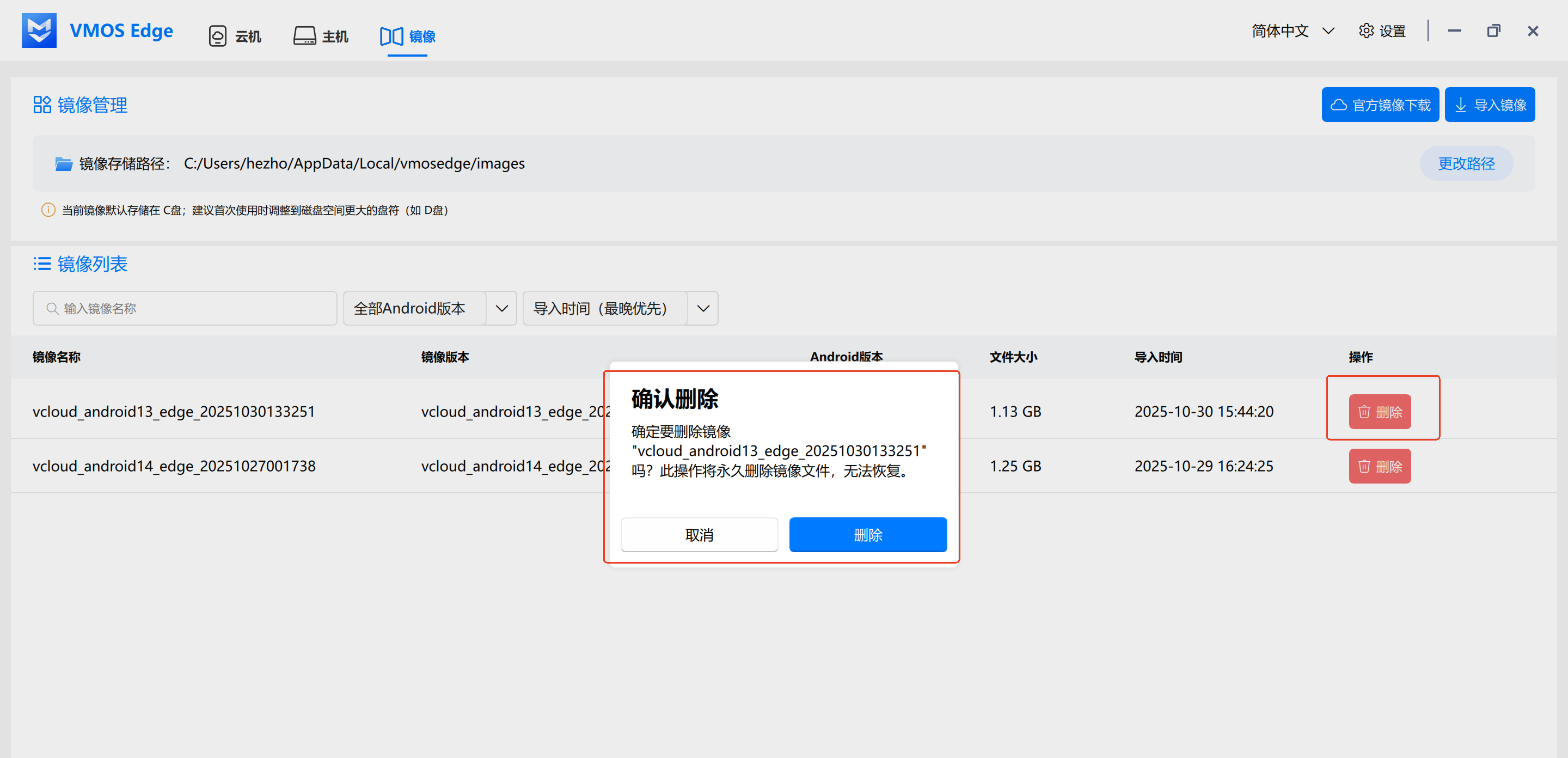This screenshot has width=1568, height=758.
Task: Click the blue folder icon by storage path
Action: [64, 164]
